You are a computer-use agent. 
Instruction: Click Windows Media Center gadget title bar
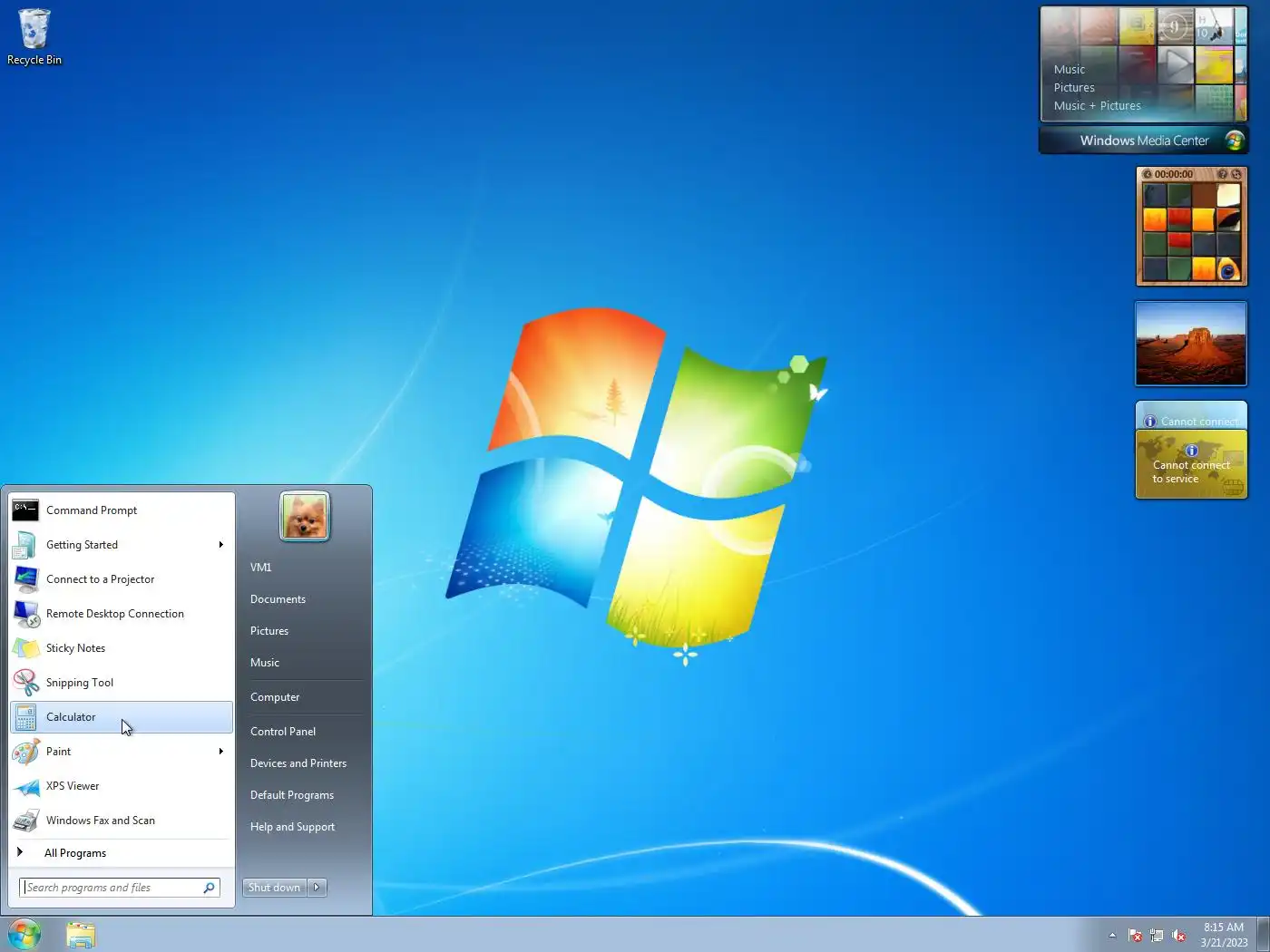(1144, 141)
